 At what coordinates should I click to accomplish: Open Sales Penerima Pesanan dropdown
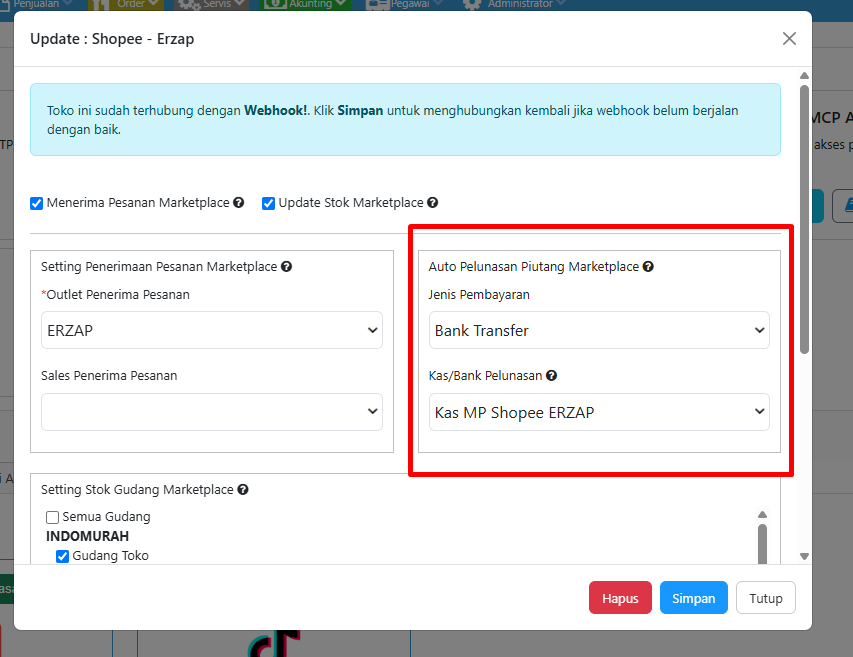pos(212,412)
